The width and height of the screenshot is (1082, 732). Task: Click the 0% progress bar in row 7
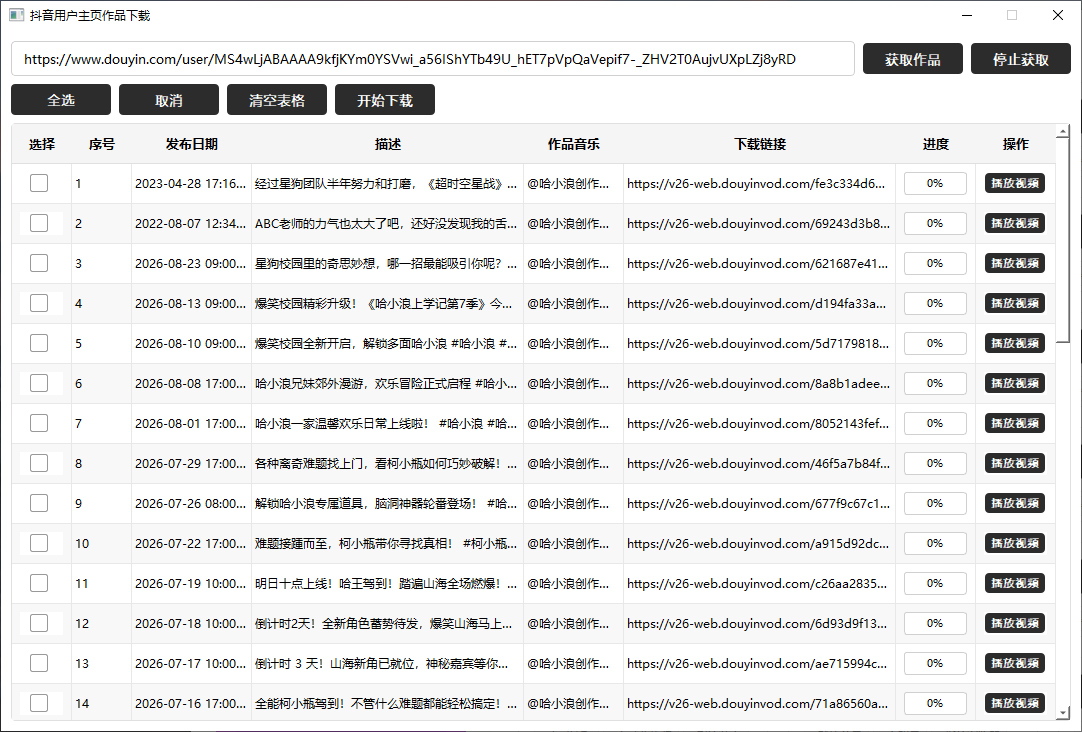pos(935,424)
